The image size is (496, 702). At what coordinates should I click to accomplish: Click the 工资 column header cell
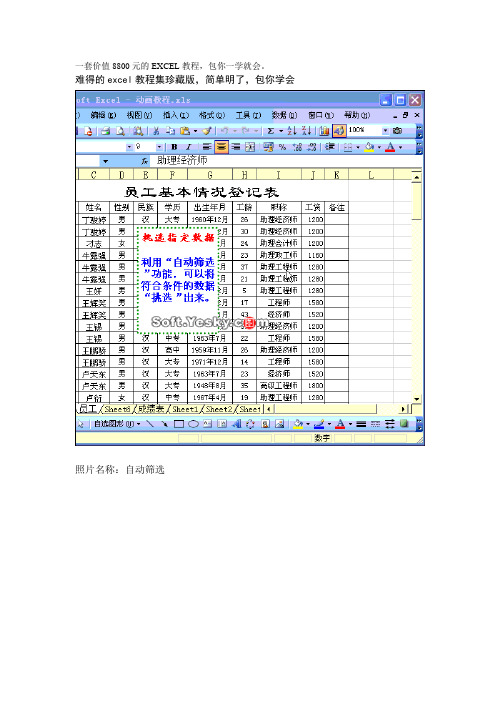[x=312, y=207]
